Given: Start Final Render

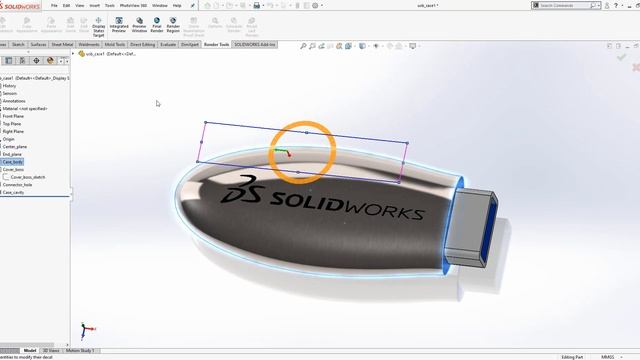Looking at the screenshot, I should tap(157, 24).
